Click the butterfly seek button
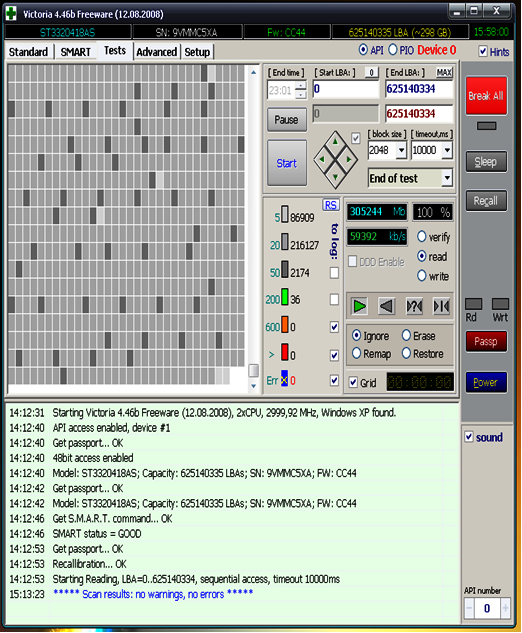This screenshot has width=522, height=633. 441,306
